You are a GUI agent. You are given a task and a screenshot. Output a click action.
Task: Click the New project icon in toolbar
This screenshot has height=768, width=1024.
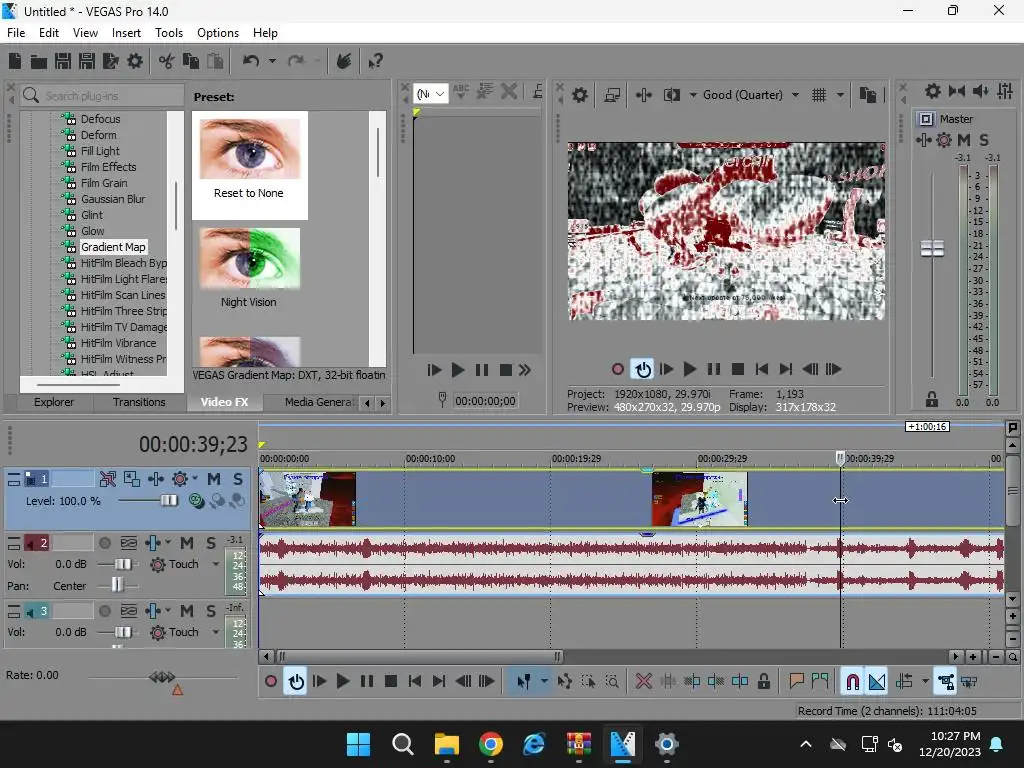tap(15, 61)
